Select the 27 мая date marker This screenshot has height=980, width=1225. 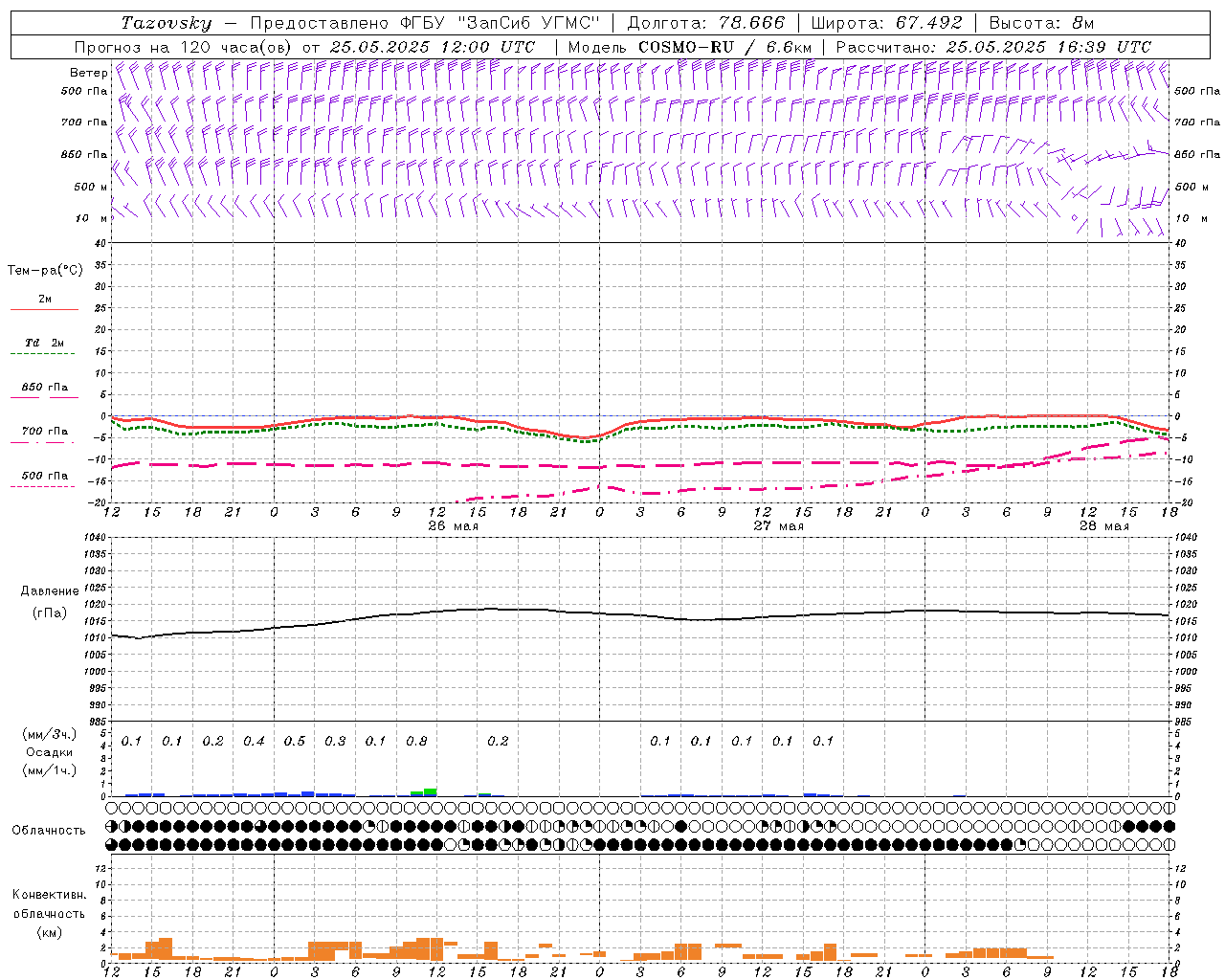pos(778,526)
